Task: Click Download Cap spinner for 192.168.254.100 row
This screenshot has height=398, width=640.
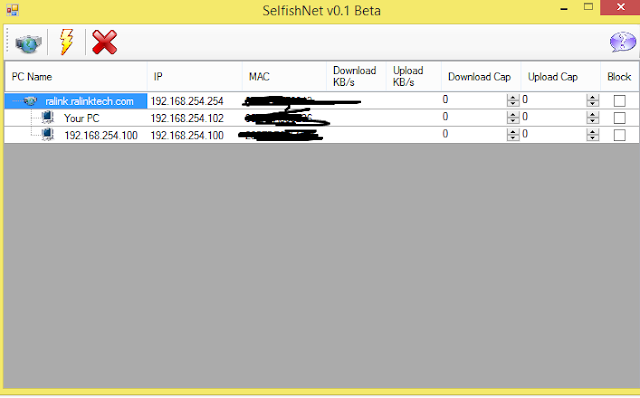Action: (513, 135)
